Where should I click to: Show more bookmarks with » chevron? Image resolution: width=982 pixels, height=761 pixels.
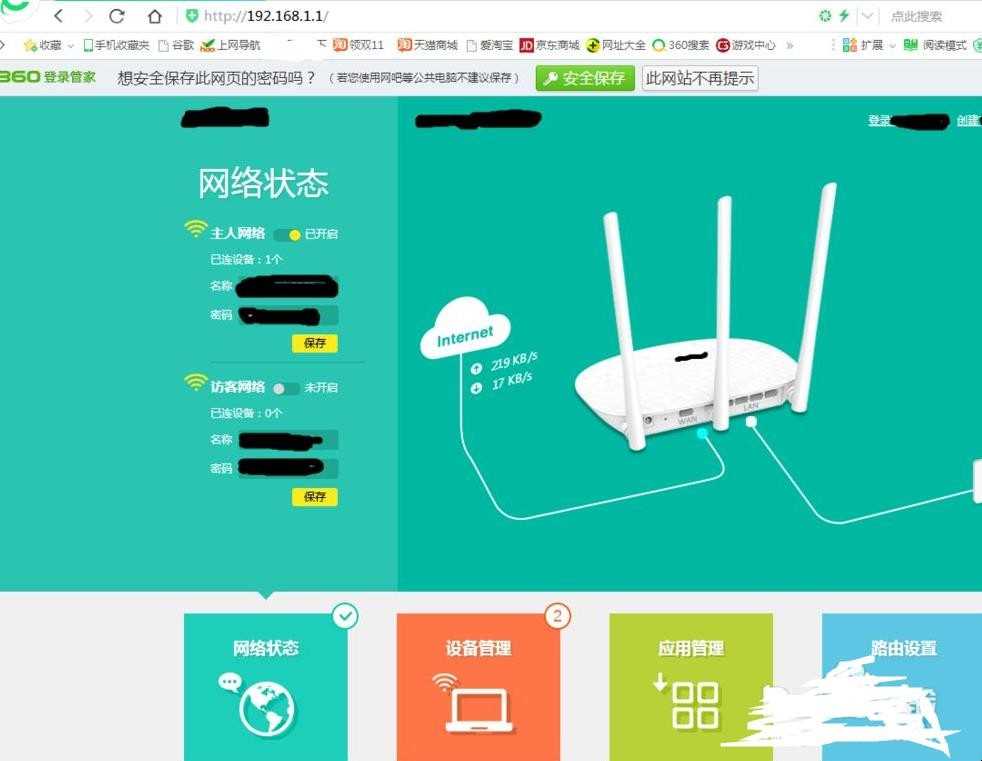coord(790,45)
